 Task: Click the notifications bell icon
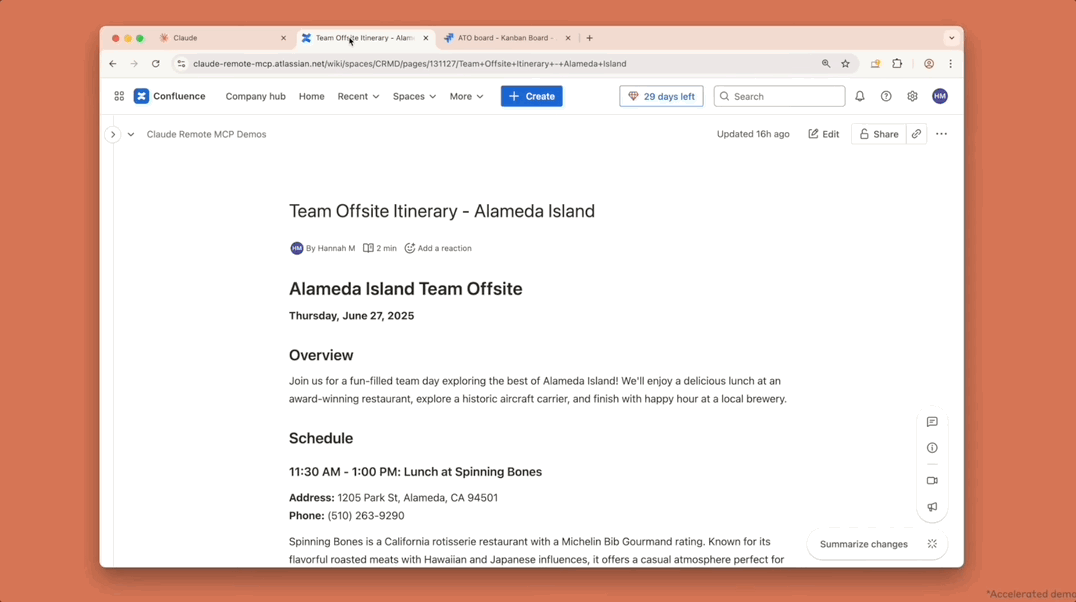pyautogui.click(x=859, y=96)
